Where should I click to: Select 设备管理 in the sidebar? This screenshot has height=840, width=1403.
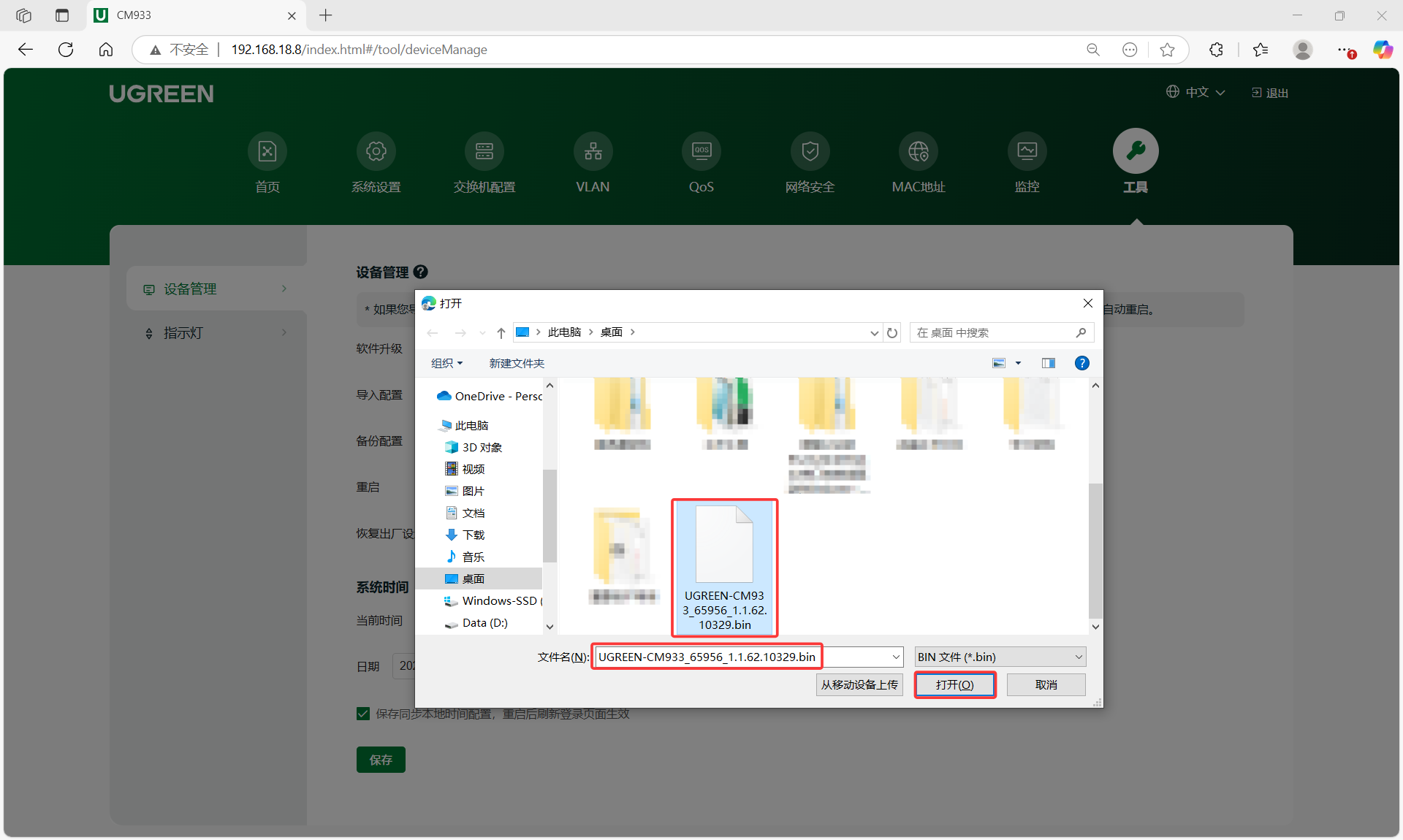point(216,289)
